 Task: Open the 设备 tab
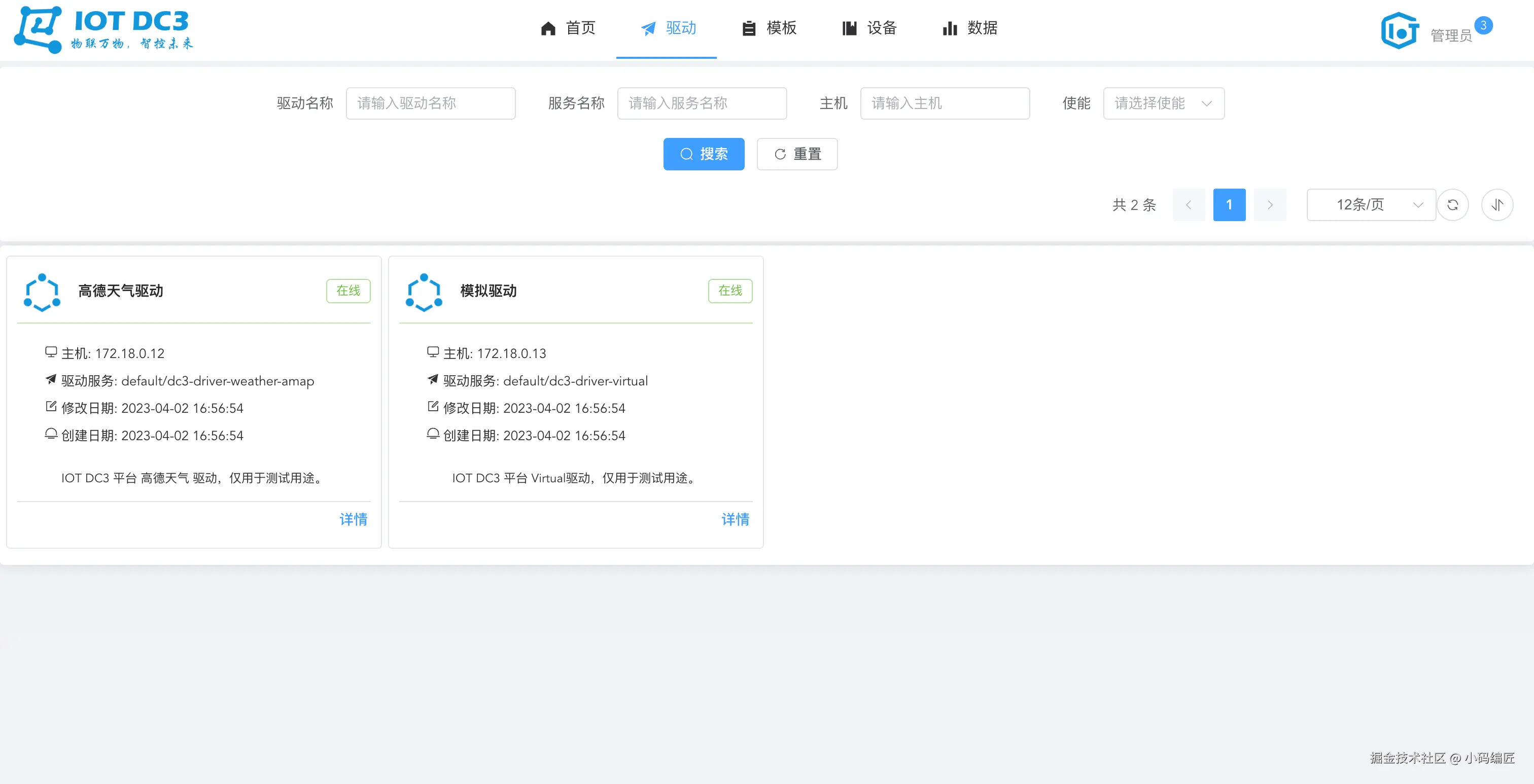point(869,28)
